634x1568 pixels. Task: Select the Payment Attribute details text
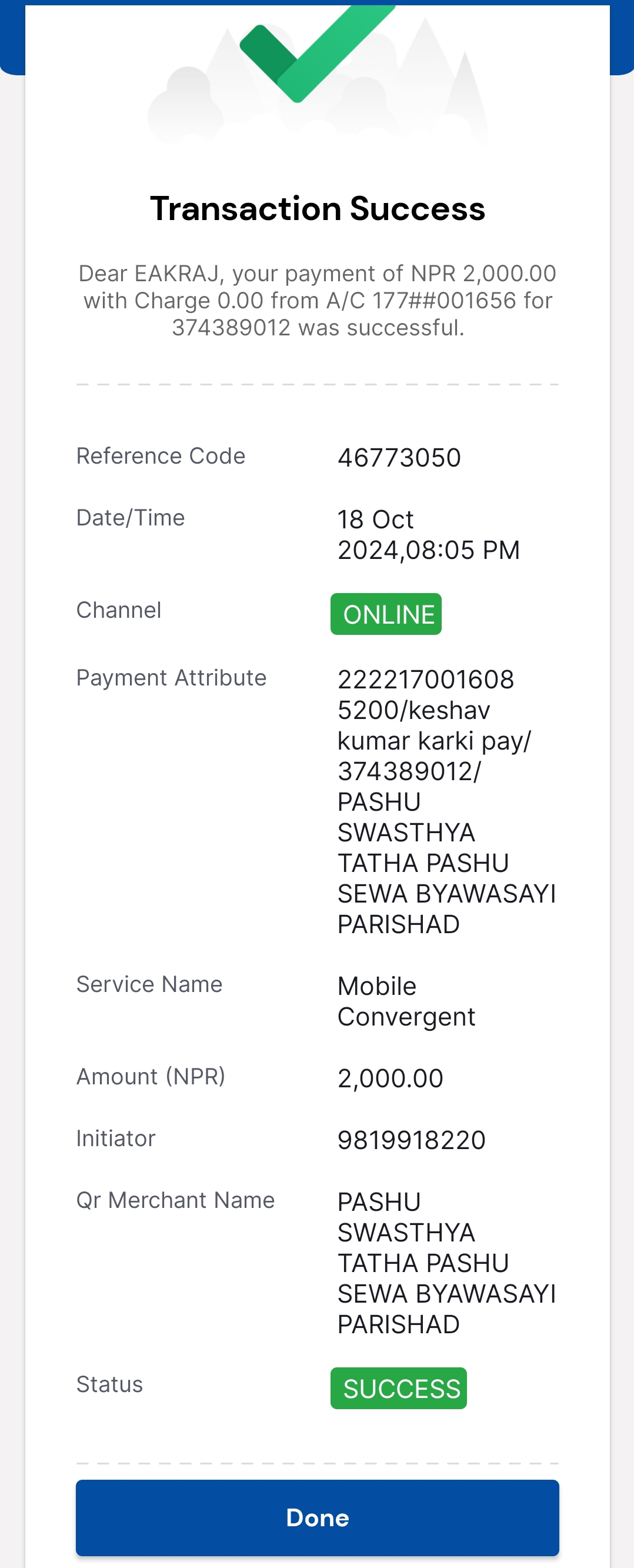[446, 802]
